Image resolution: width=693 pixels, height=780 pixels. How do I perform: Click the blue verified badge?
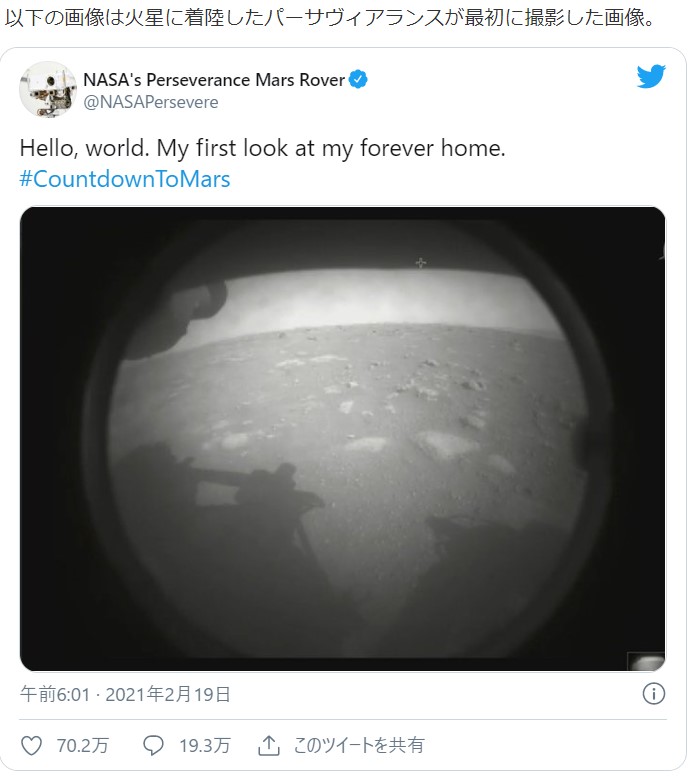(x=358, y=80)
